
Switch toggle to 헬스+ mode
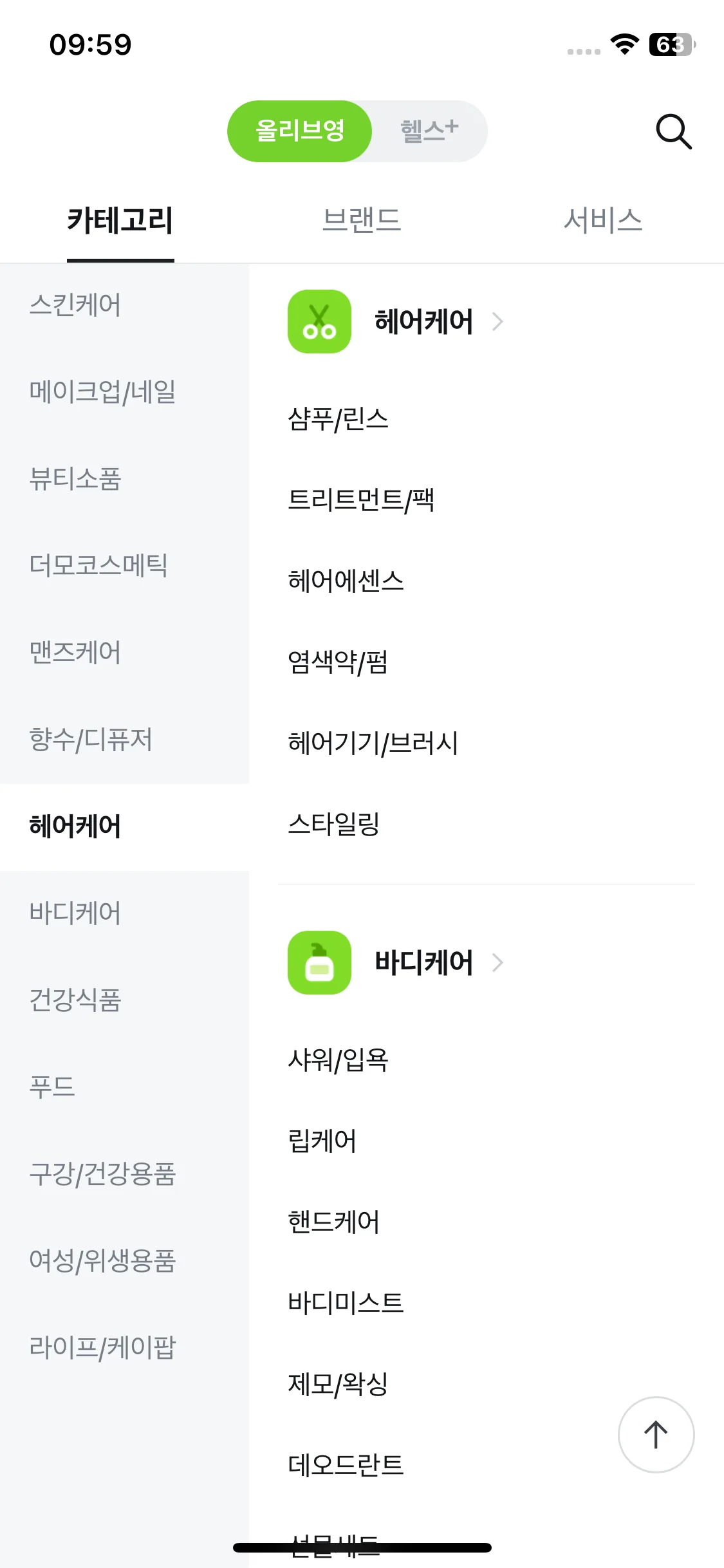[x=429, y=131]
